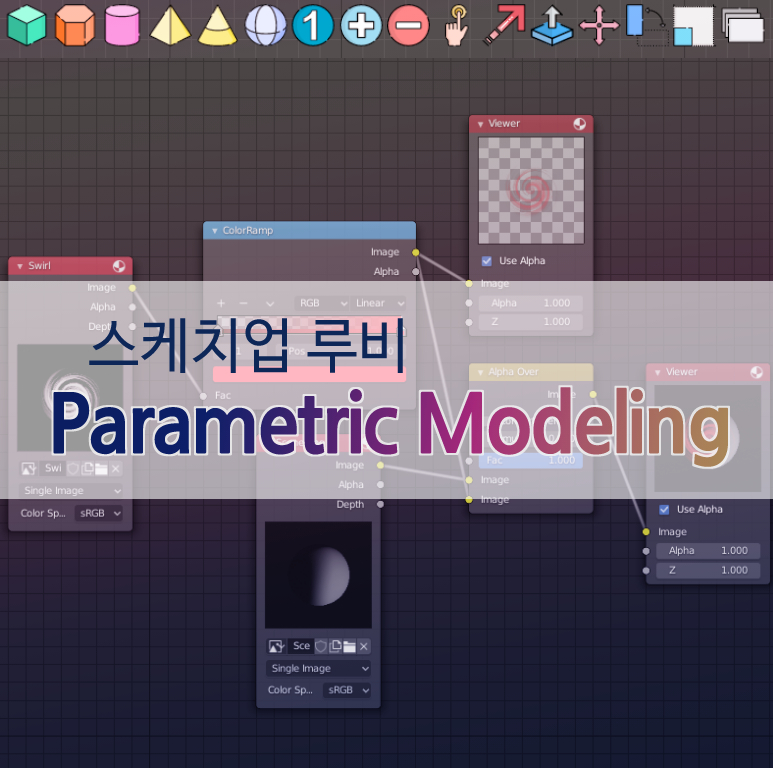Click the ColorRamp Image output socket
Screen dimensions: 773x768
click(x=416, y=252)
